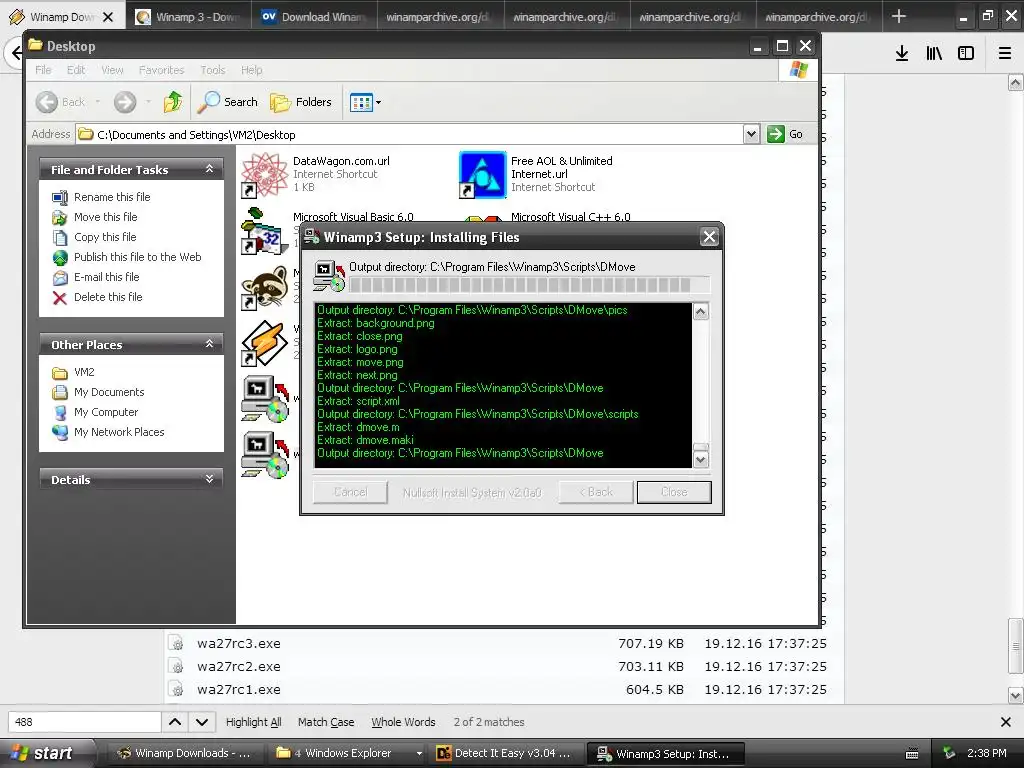Open browser Library icon

(x=934, y=54)
